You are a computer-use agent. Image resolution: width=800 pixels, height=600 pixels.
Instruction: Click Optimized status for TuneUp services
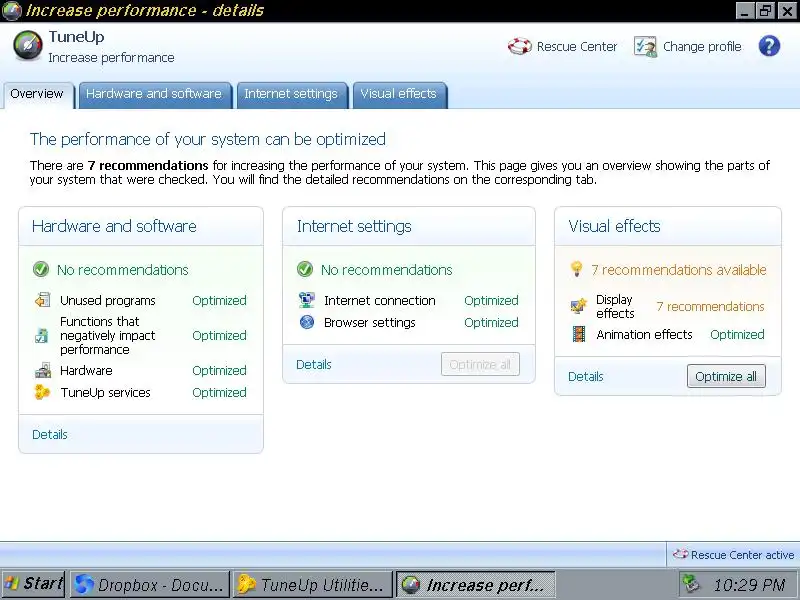[219, 392]
